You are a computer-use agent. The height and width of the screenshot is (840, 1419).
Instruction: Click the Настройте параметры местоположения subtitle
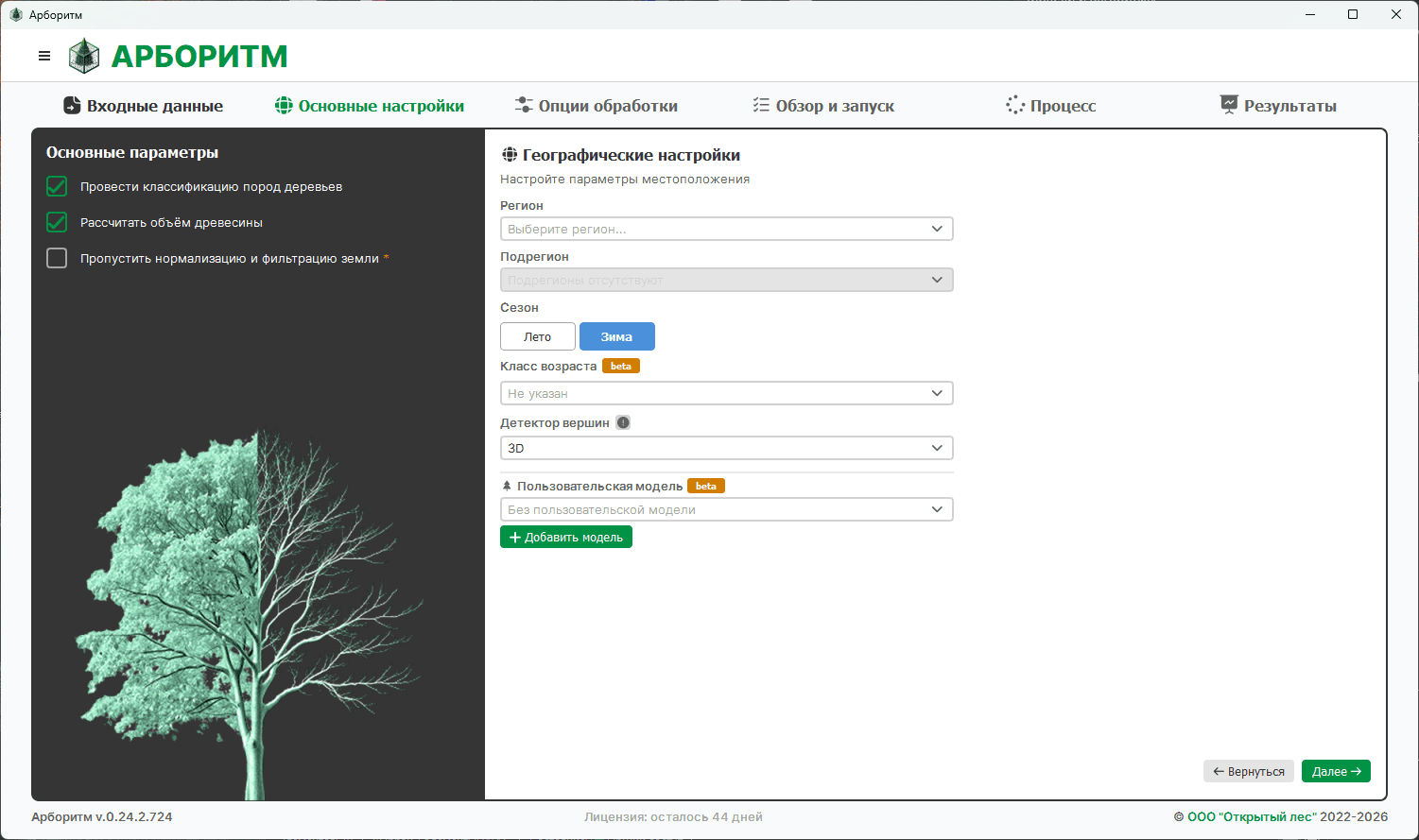625,179
